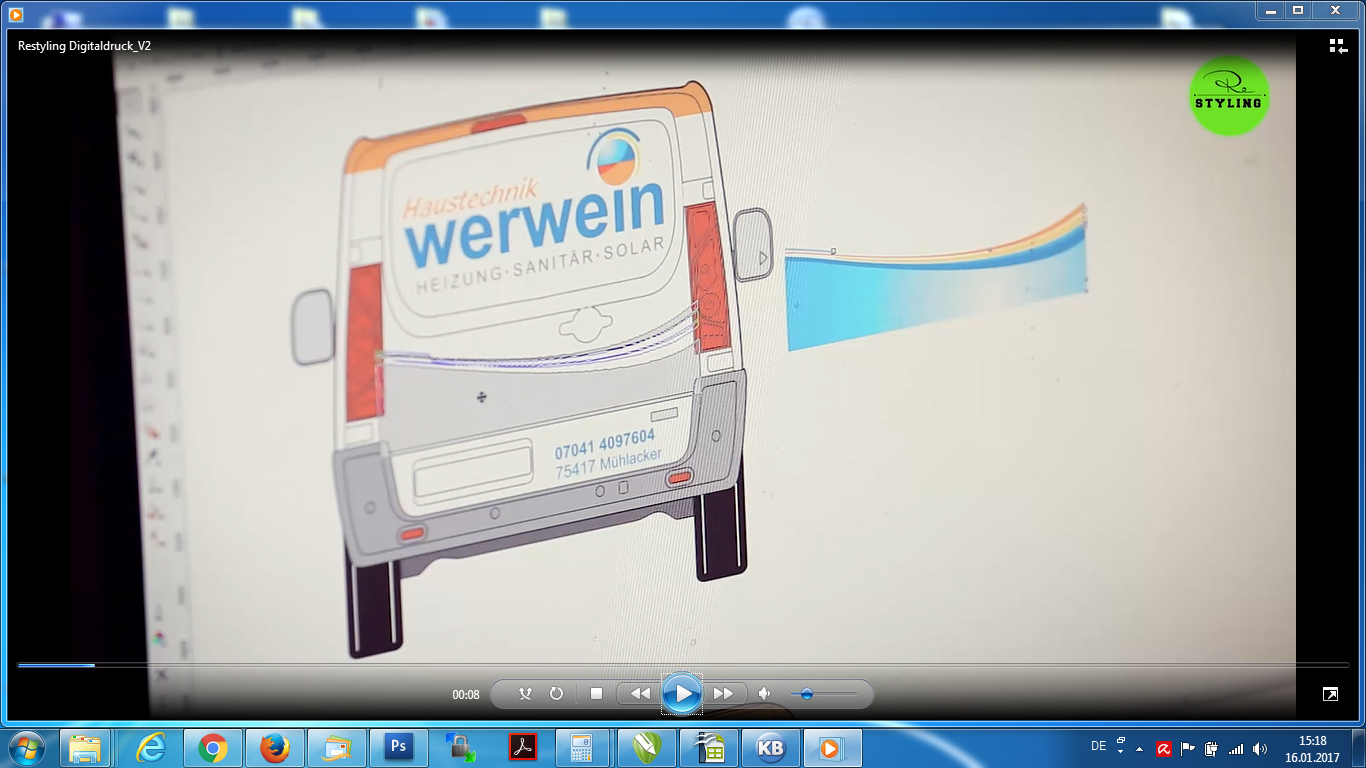Open the DE input language selector
Image resolution: width=1366 pixels, height=768 pixels.
1098,746
